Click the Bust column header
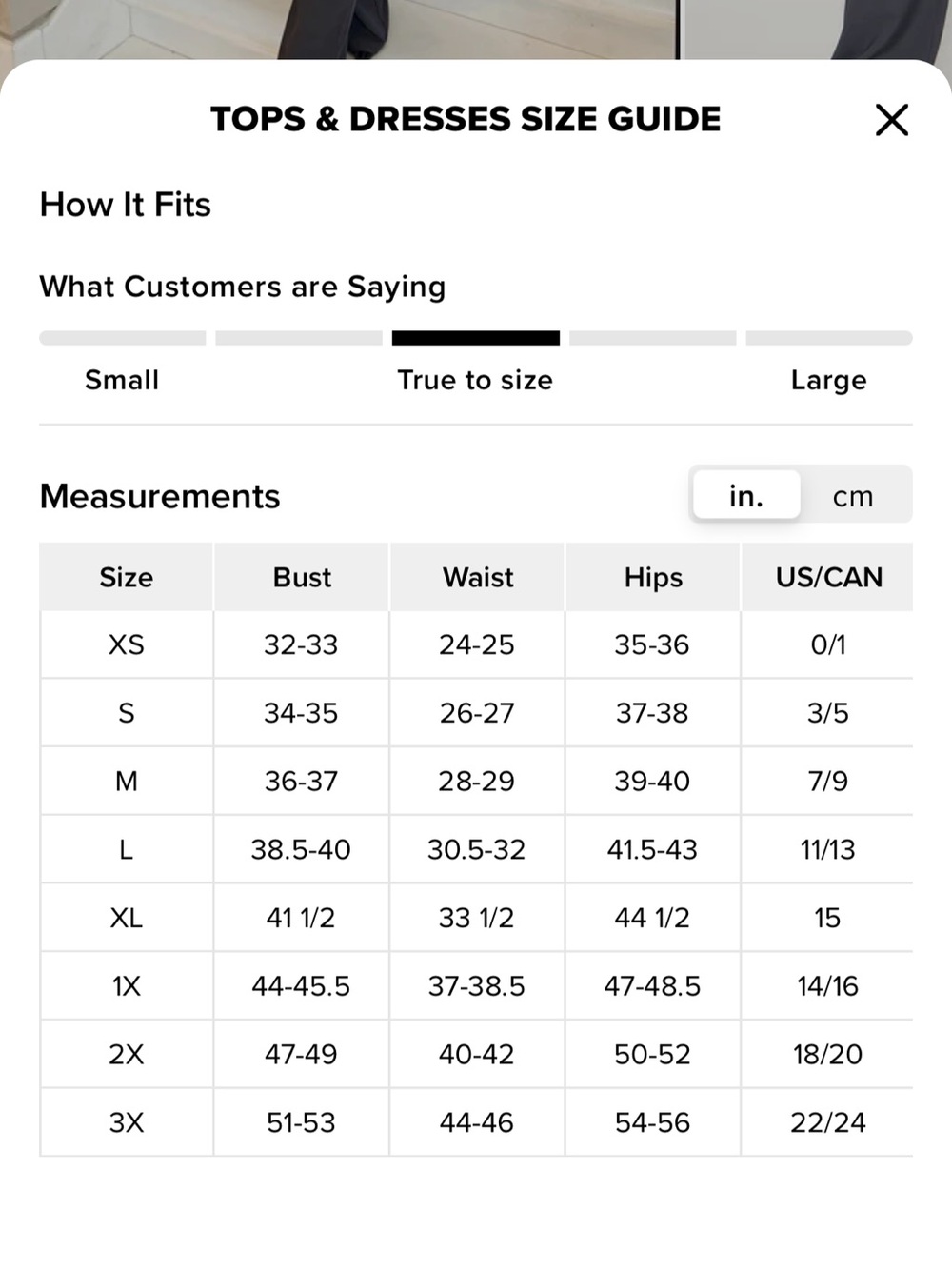The image size is (952, 1269). (x=302, y=577)
